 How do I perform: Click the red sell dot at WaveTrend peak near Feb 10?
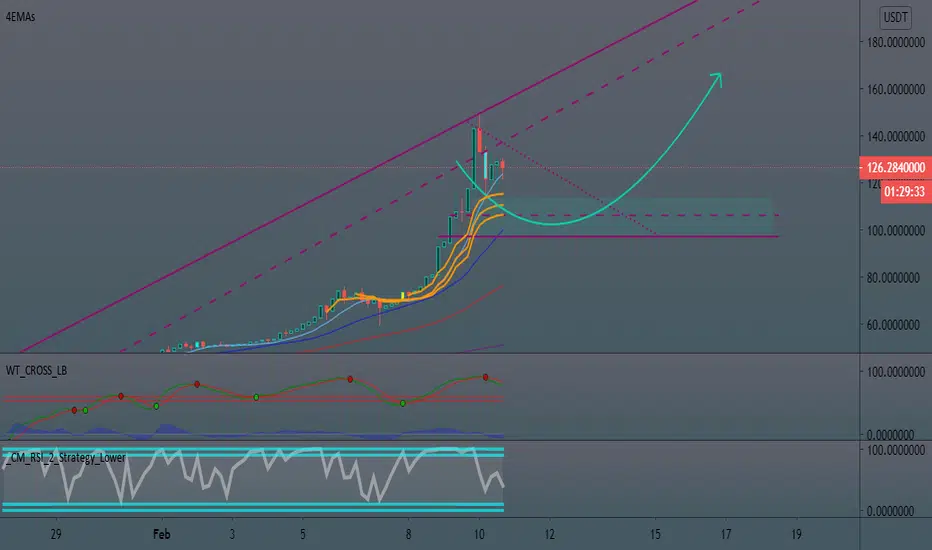point(486,378)
